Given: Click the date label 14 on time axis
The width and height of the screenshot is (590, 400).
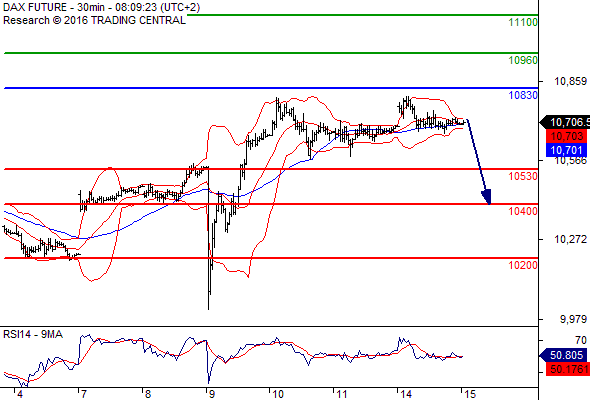Looking at the screenshot, I should coord(406,394).
